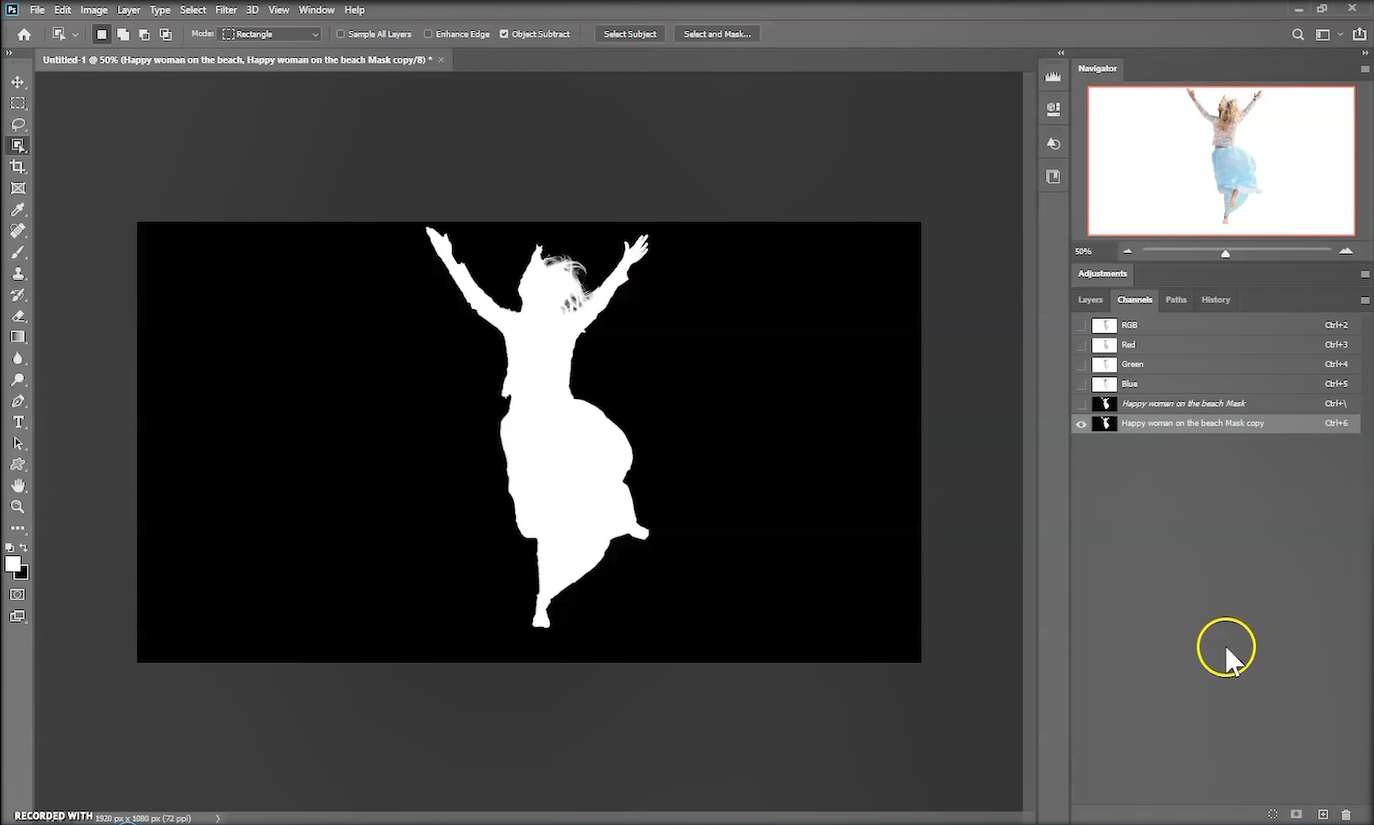This screenshot has width=1374, height=825.
Task: Open the Channels panel options menu
Action: click(1365, 300)
